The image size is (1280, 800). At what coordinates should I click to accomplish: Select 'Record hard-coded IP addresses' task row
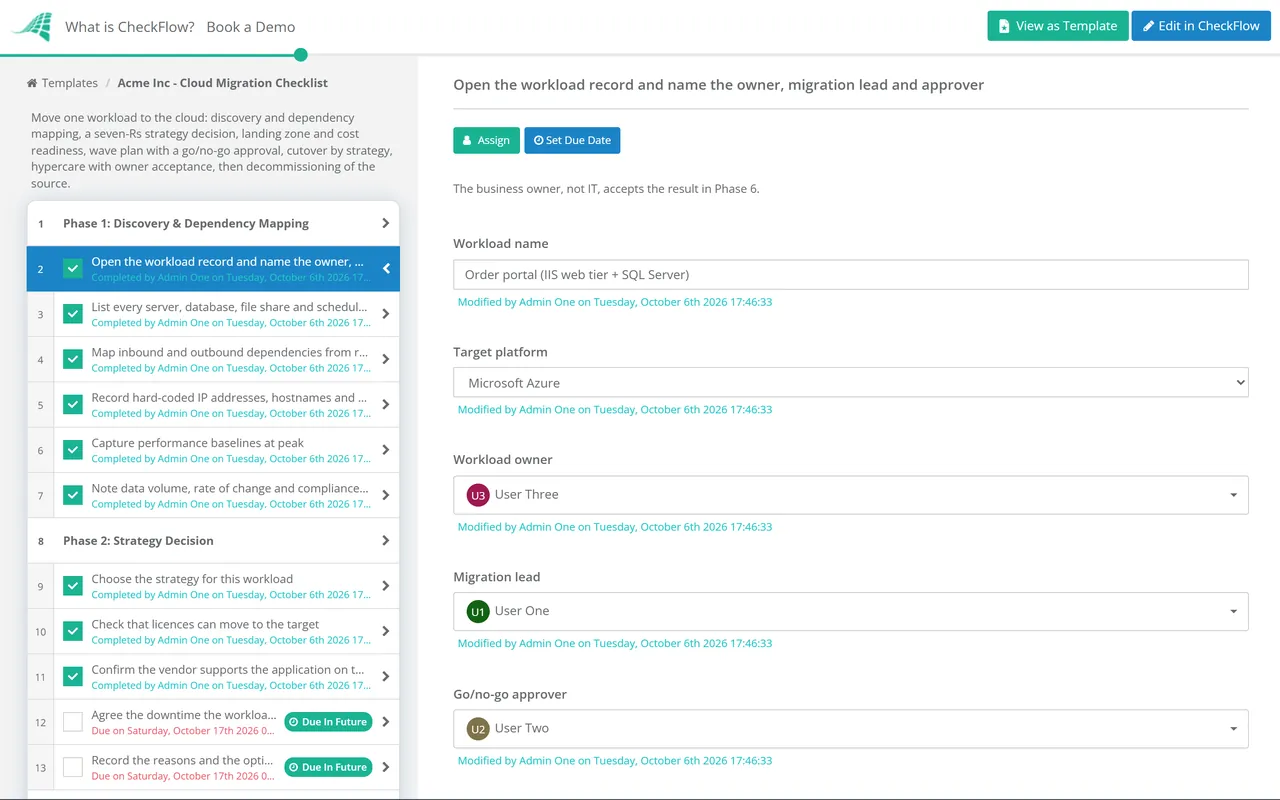[213, 405]
